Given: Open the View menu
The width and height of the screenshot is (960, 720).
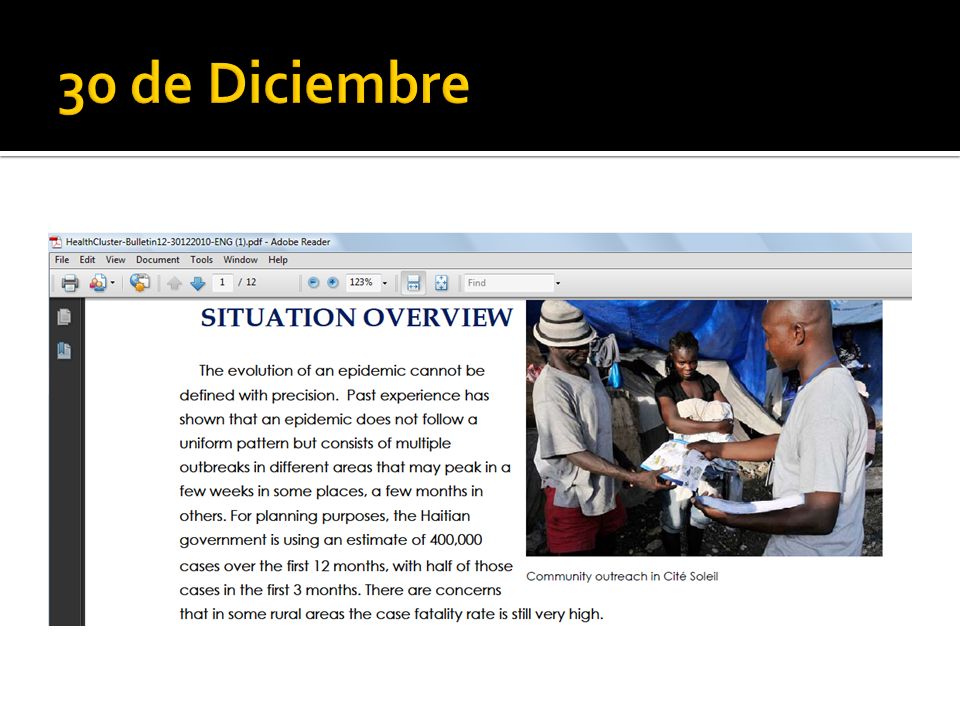Looking at the screenshot, I should [x=115, y=260].
